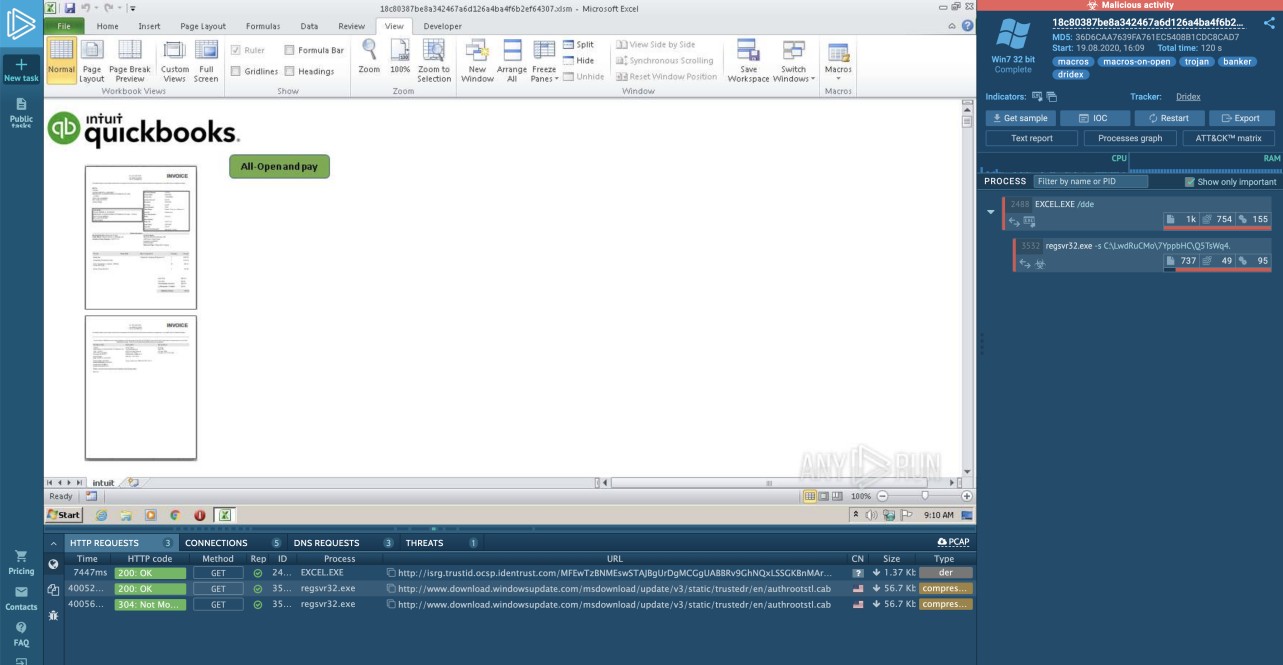This screenshot has width=1283, height=665.
Task: Click zoom in plus button
Action: [966, 496]
